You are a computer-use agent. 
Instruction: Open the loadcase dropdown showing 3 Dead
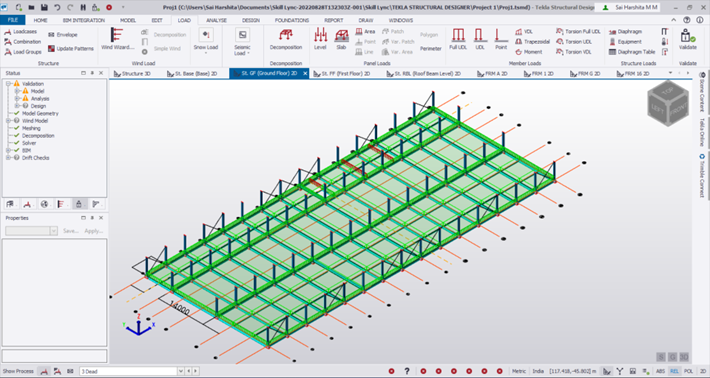pyautogui.click(x=132, y=371)
